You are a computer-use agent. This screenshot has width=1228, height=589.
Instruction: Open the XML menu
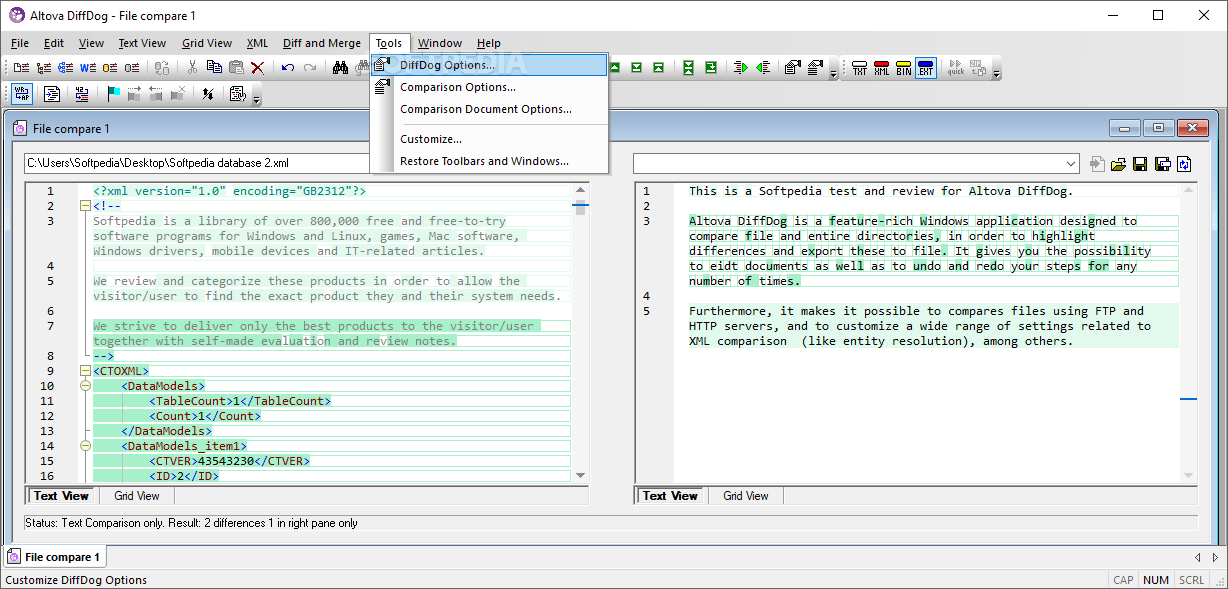[x=257, y=43]
